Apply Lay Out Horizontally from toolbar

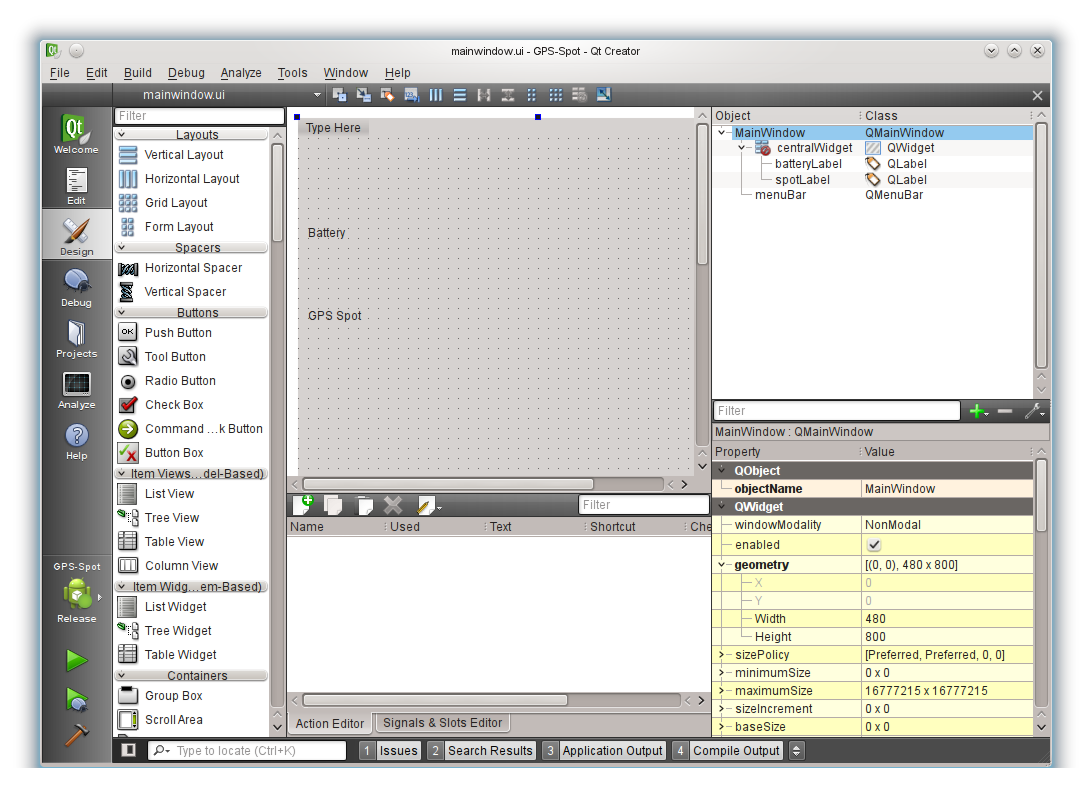point(436,95)
